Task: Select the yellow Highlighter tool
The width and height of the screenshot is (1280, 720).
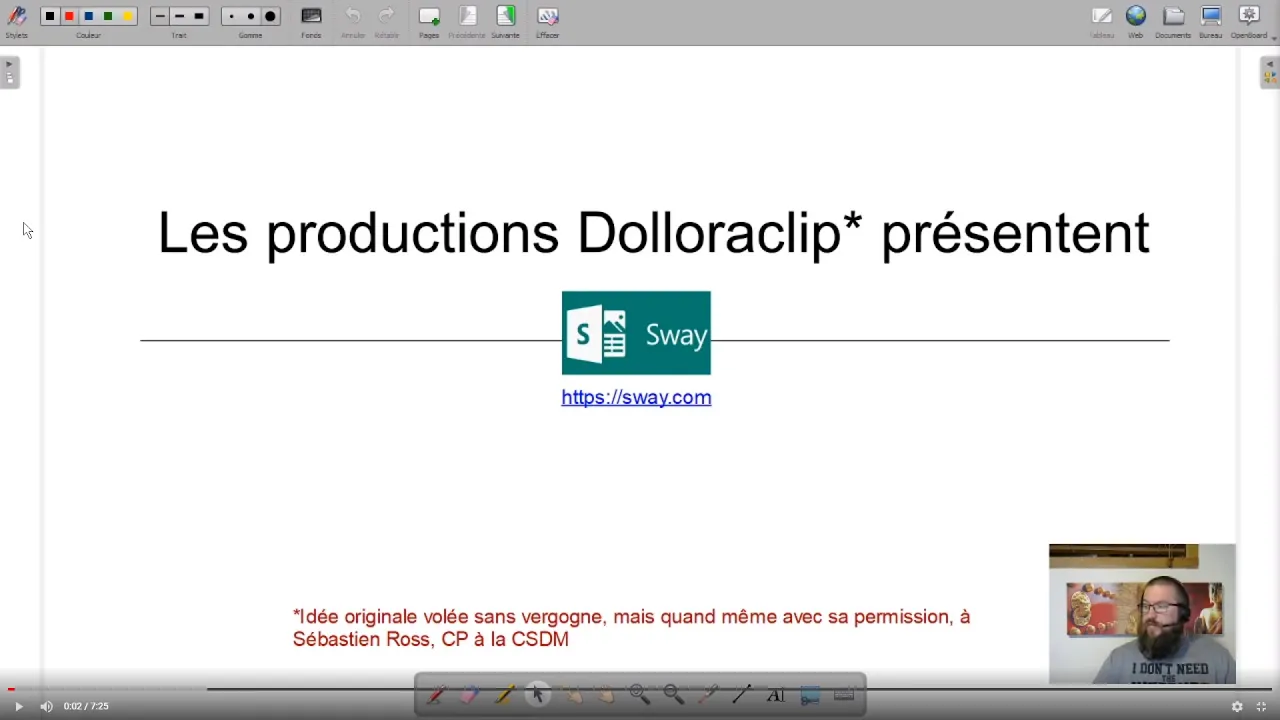Action: tap(504, 694)
